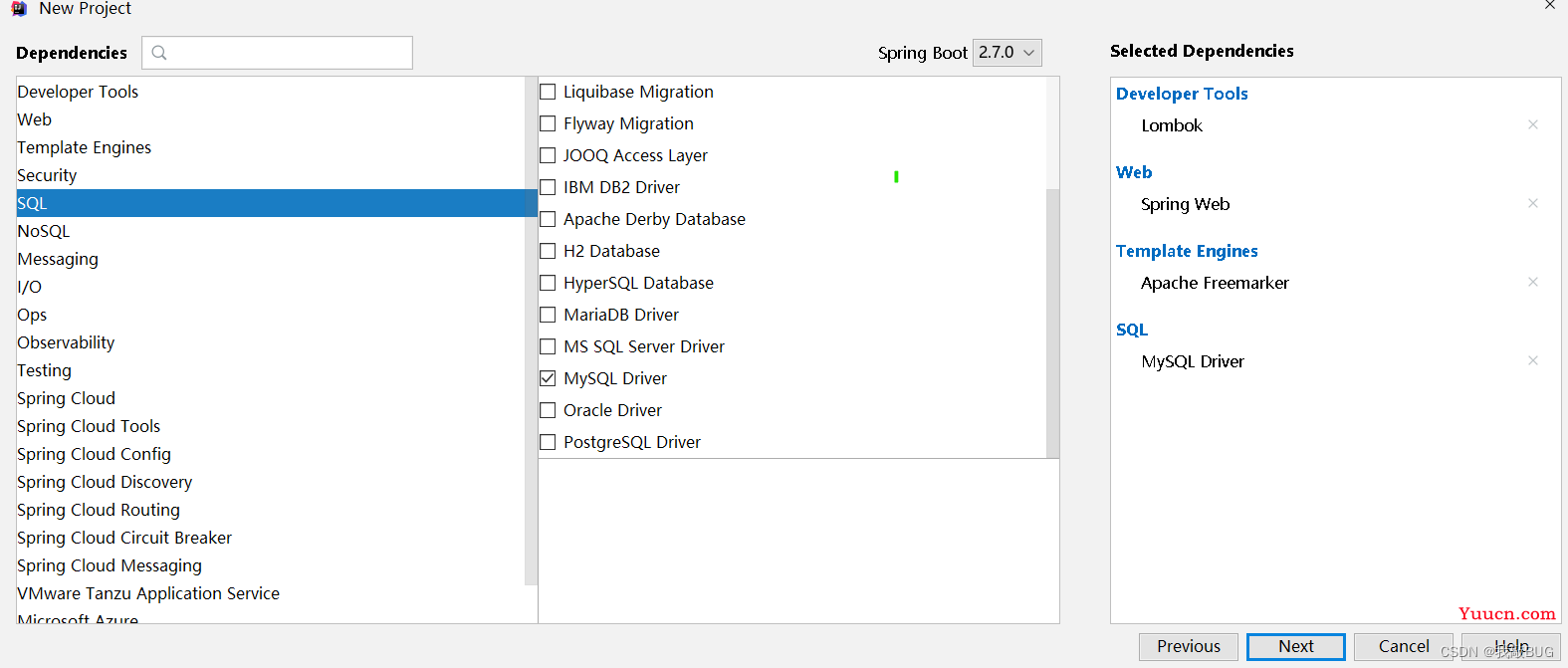Select Spring Web in Selected Dependencies
This screenshot has height=668, width=1568.
coord(1186,204)
